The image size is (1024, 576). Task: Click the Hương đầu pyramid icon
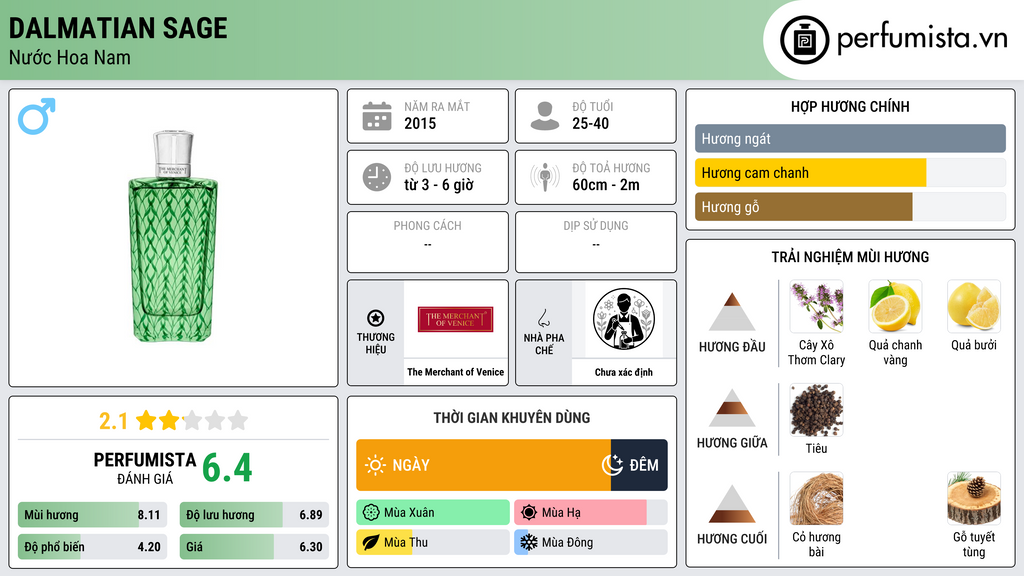732,312
